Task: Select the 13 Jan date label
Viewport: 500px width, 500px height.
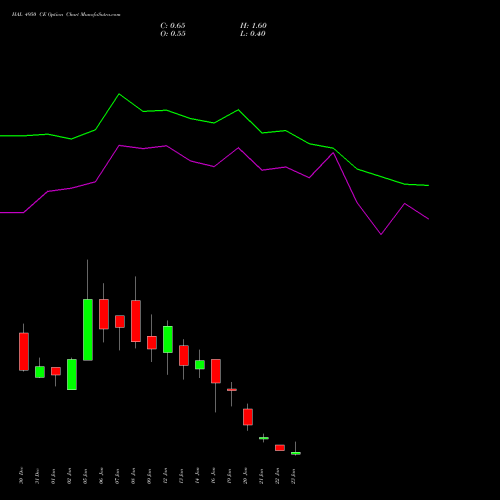Action: tap(181, 476)
